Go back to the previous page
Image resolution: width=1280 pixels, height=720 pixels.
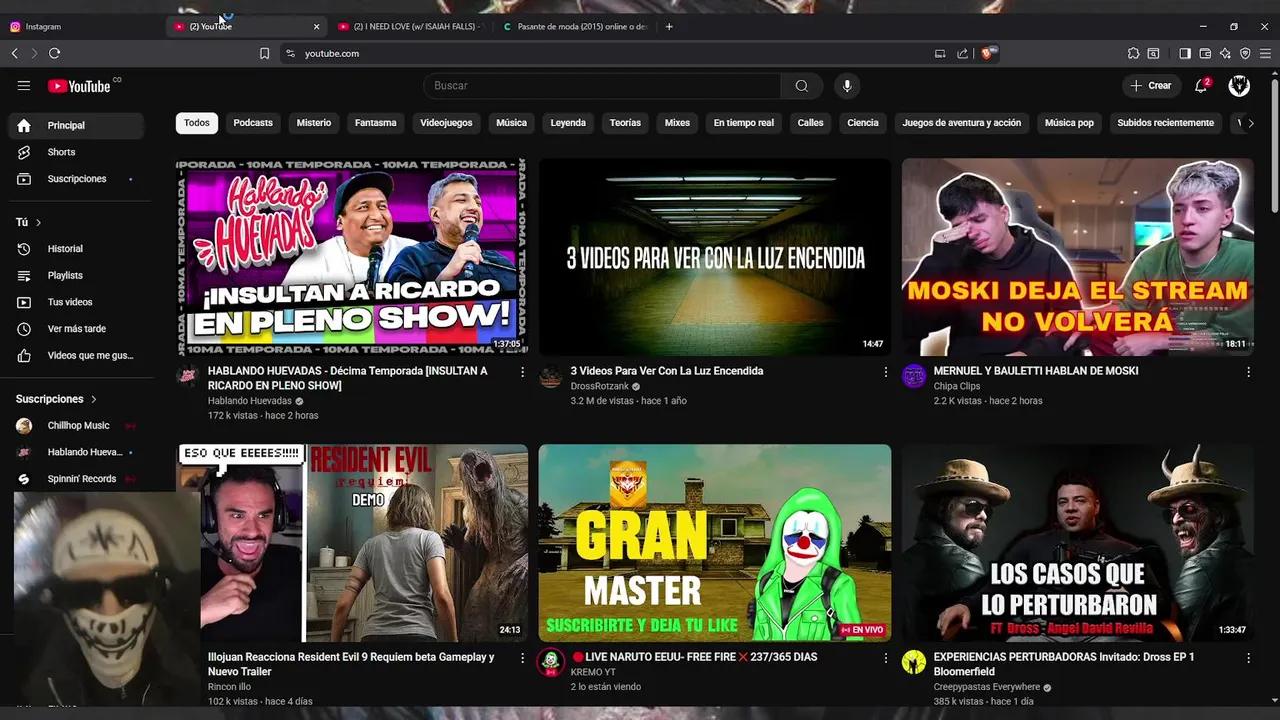point(15,53)
